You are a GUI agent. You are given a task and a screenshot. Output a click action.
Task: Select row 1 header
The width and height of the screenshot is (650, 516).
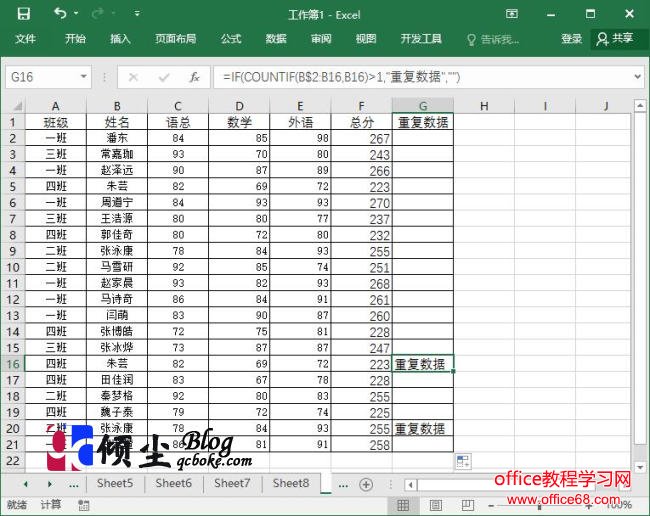point(13,122)
